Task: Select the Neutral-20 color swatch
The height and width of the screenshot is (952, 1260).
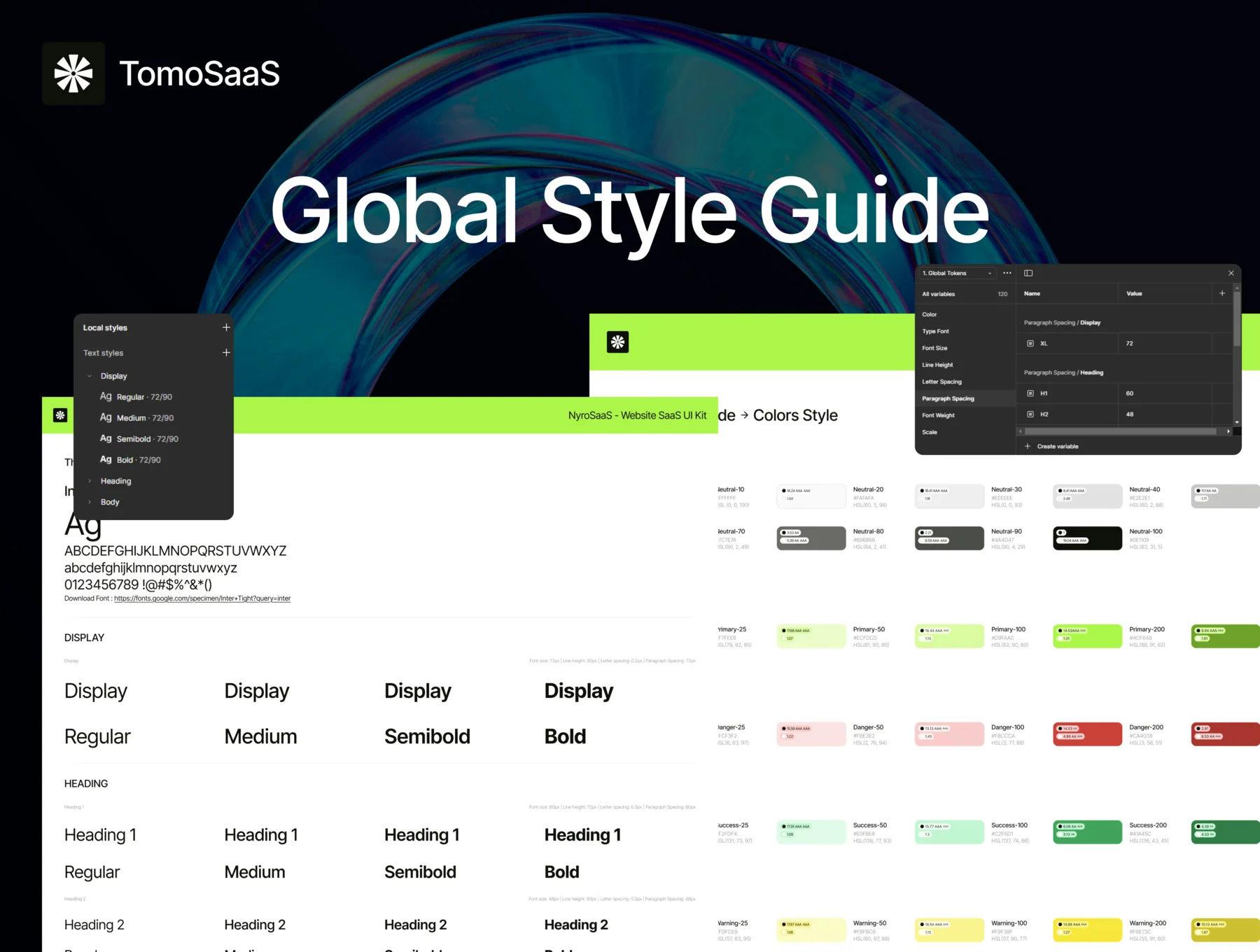Action: 811,496
